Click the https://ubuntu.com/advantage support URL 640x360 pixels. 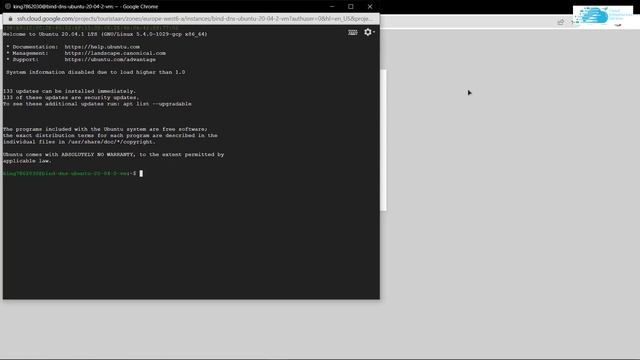[110, 60]
